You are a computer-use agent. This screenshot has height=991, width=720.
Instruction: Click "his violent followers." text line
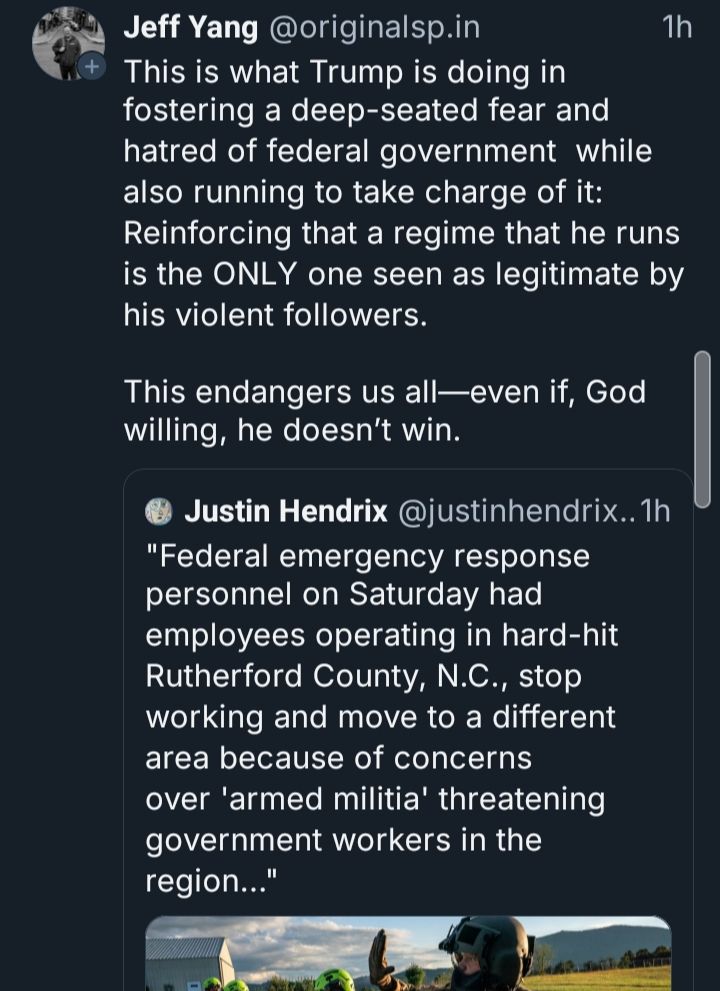pos(275,315)
